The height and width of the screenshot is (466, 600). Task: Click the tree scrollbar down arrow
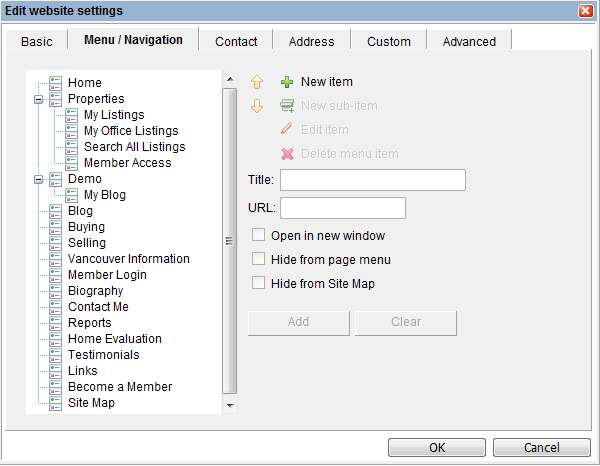pyautogui.click(x=230, y=406)
